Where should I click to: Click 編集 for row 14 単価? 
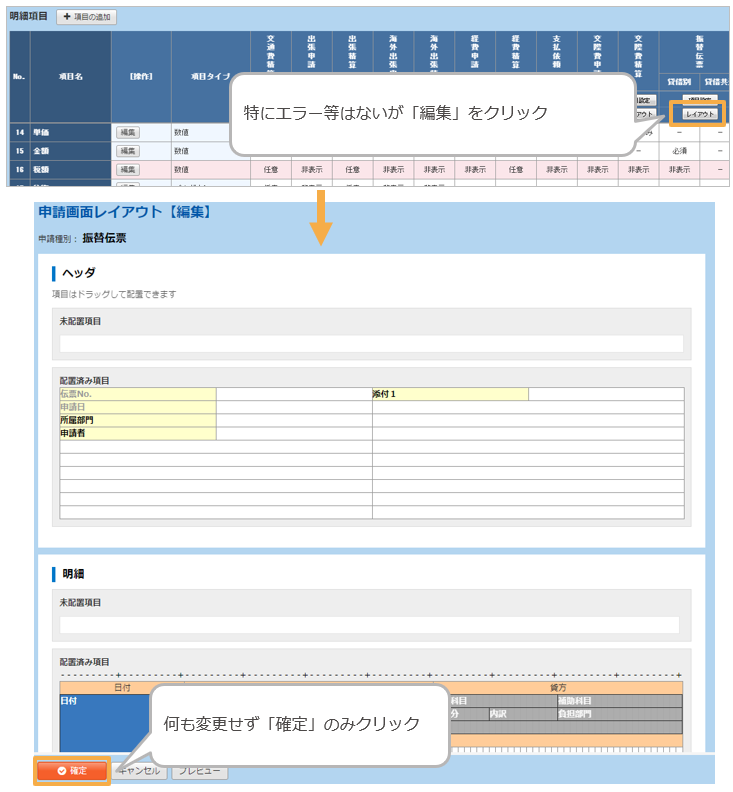click(x=128, y=132)
